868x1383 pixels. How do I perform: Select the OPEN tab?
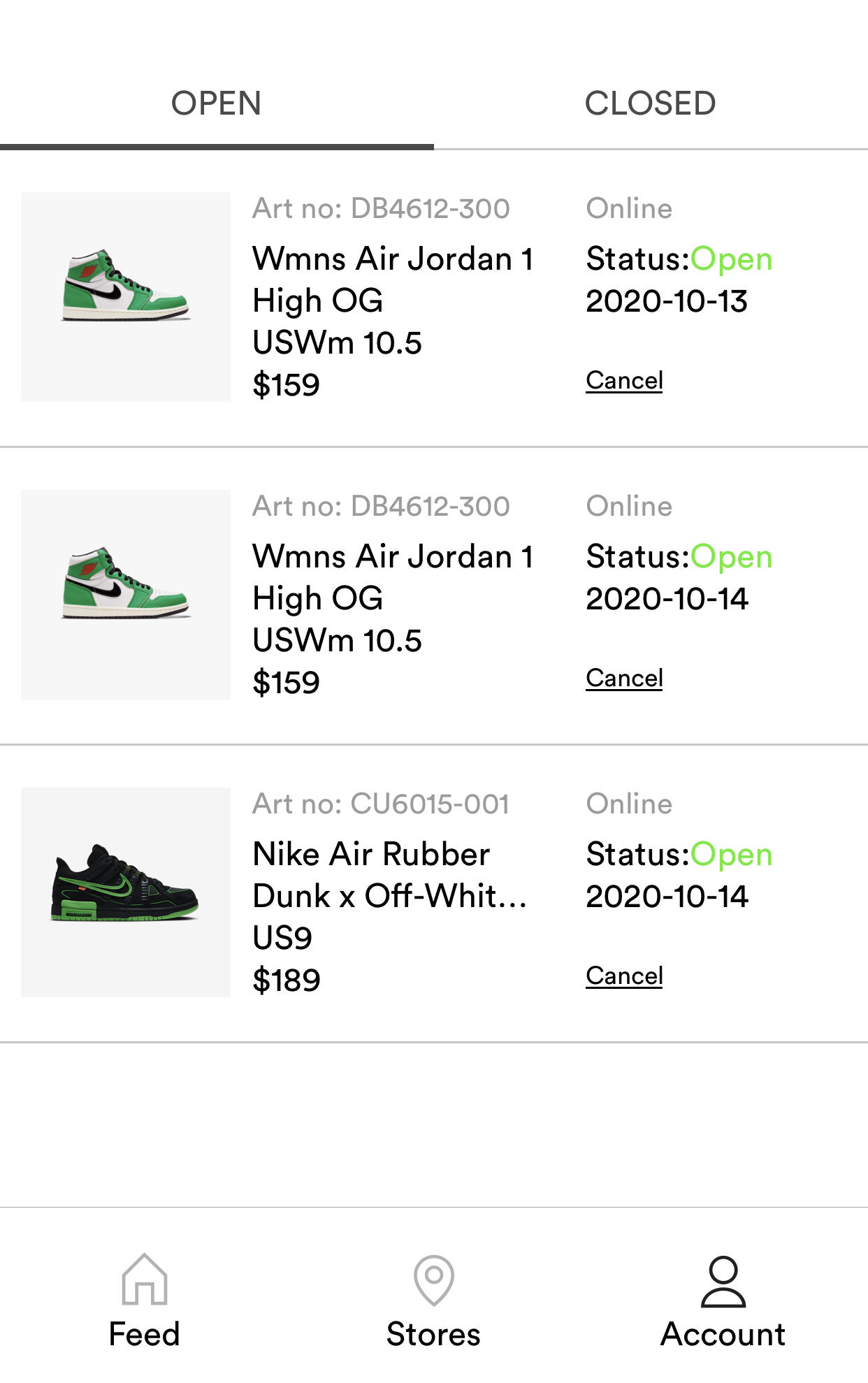point(217,103)
